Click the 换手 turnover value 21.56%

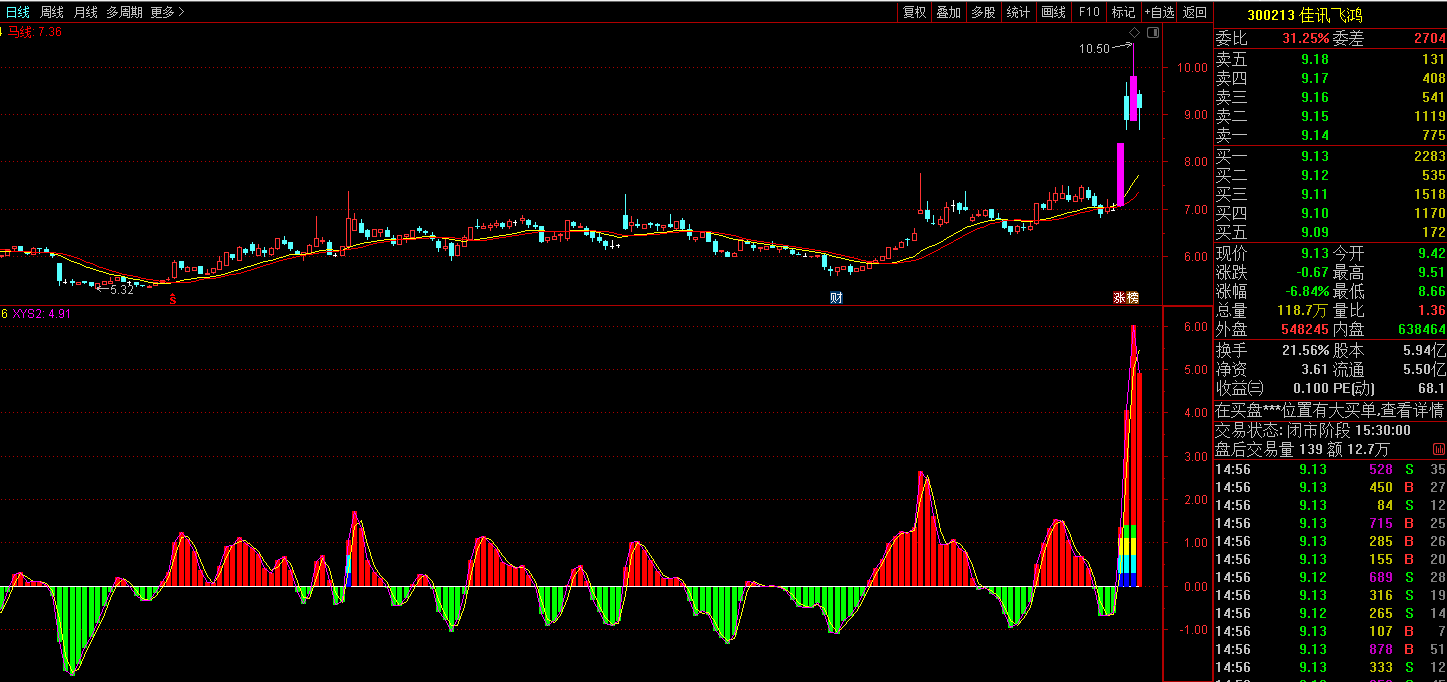point(1306,351)
